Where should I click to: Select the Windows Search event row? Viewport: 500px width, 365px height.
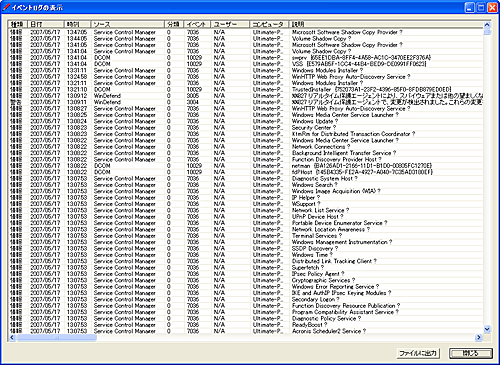pyautogui.click(x=246, y=185)
